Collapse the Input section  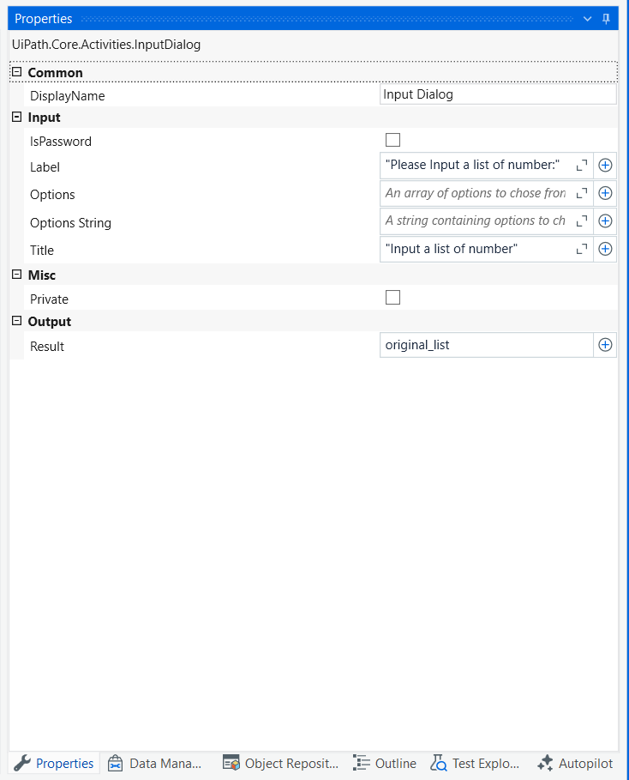(17, 117)
